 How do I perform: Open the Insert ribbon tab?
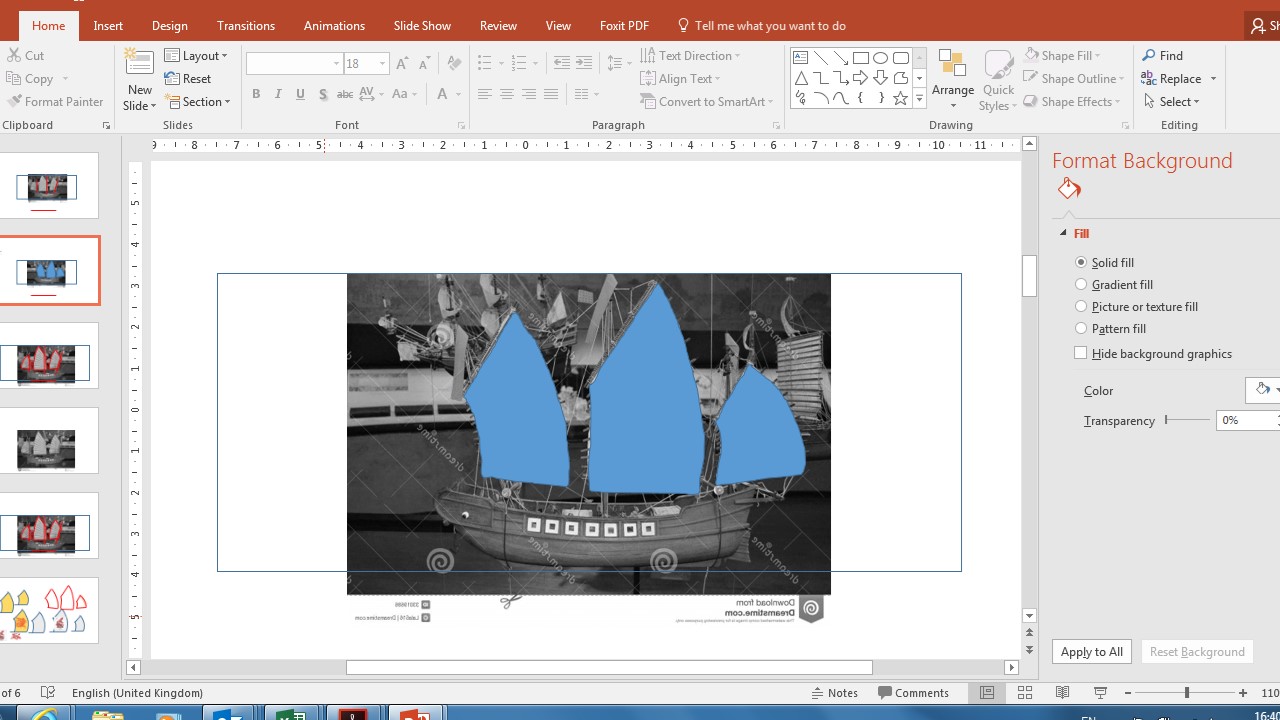[108, 25]
